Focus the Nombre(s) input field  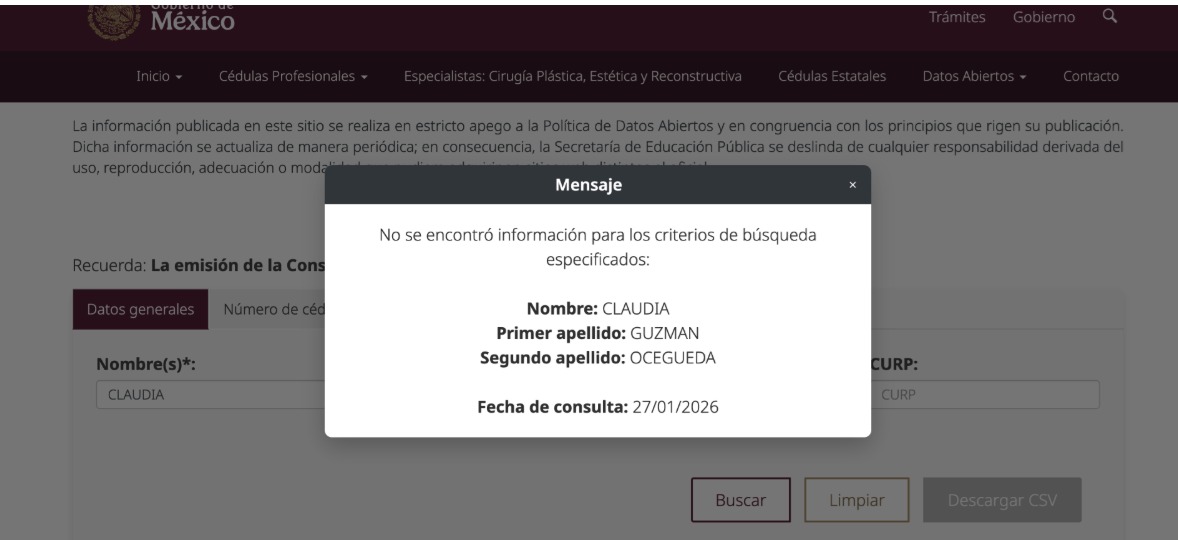click(x=210, y=394)
